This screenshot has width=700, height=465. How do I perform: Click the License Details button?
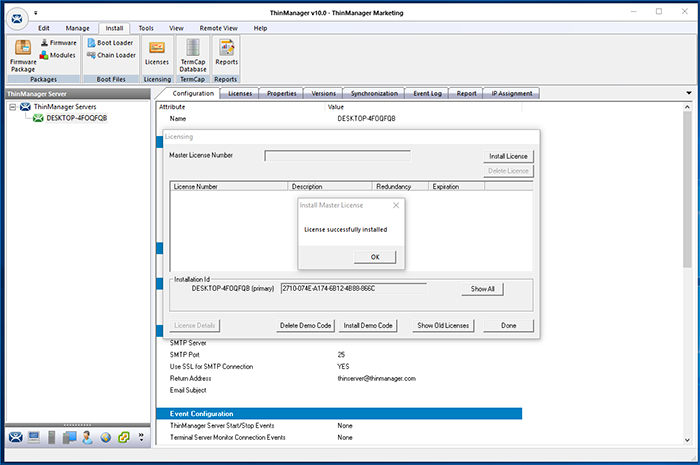click(x=195, y=325)
